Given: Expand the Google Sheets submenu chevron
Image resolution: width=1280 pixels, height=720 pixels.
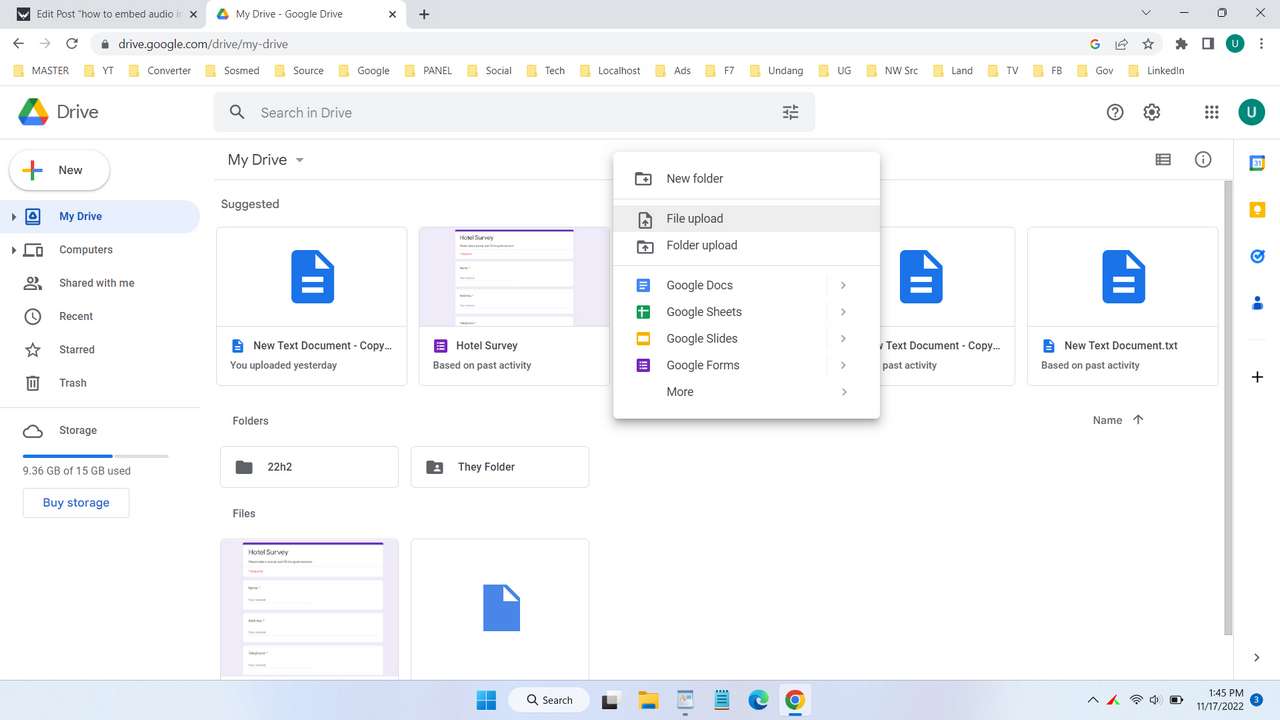Looking at the screenshot, I should pyautogui.click(x=843, y=311).
